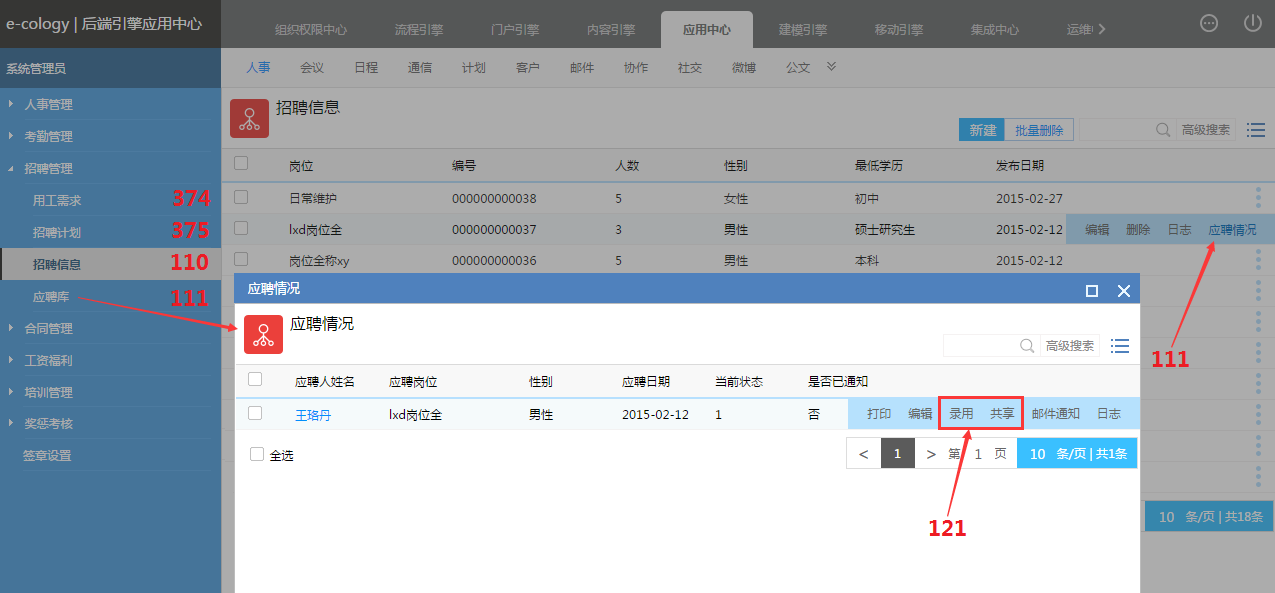Viewport: 1275px width, 593px height.
Task: Click the 新建 button
Action: point(982,130)
